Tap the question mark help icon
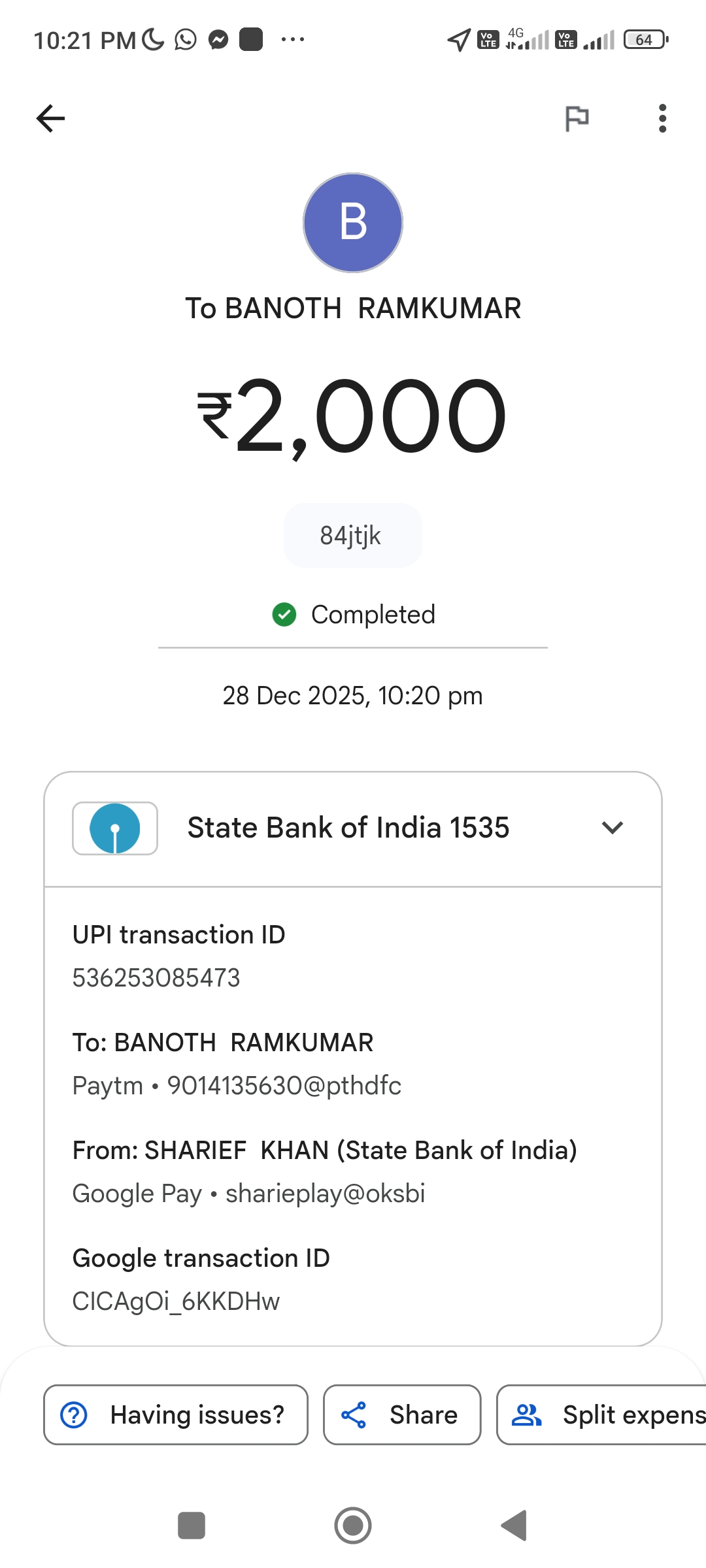 [74, 1415]
